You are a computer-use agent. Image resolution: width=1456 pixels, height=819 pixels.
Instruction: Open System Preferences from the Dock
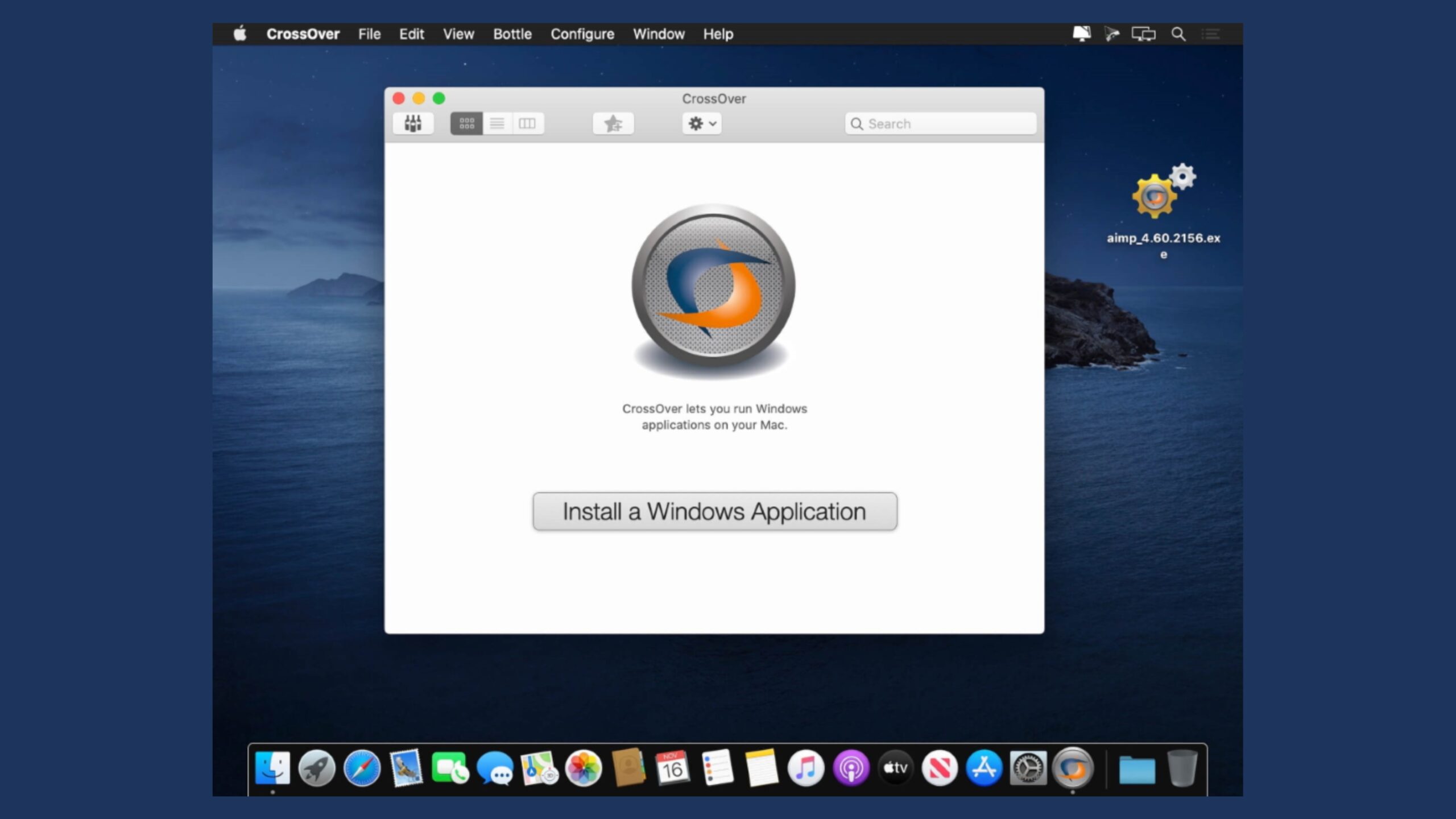click(1028, 768)
